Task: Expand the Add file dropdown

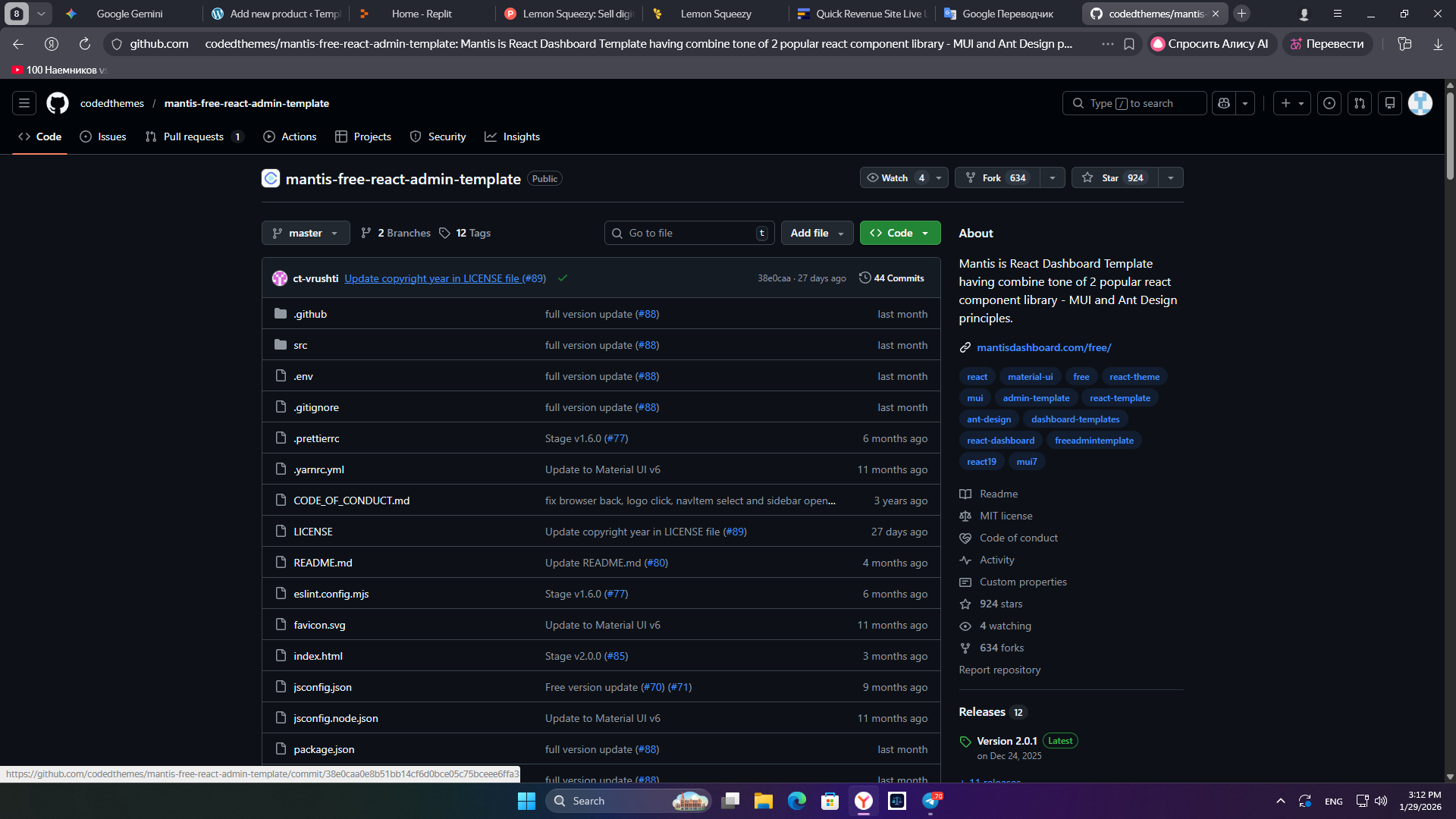Action: (x=817, y=233)
